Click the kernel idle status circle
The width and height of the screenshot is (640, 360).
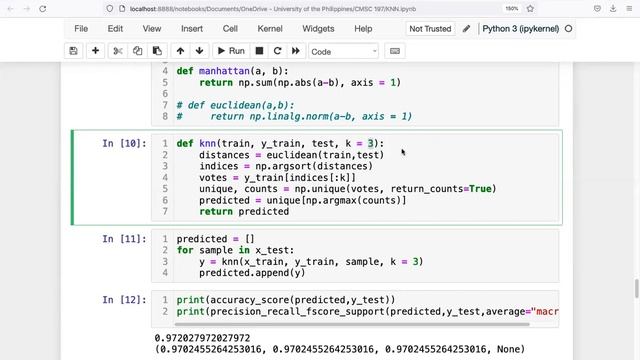[x=568, y=29]
